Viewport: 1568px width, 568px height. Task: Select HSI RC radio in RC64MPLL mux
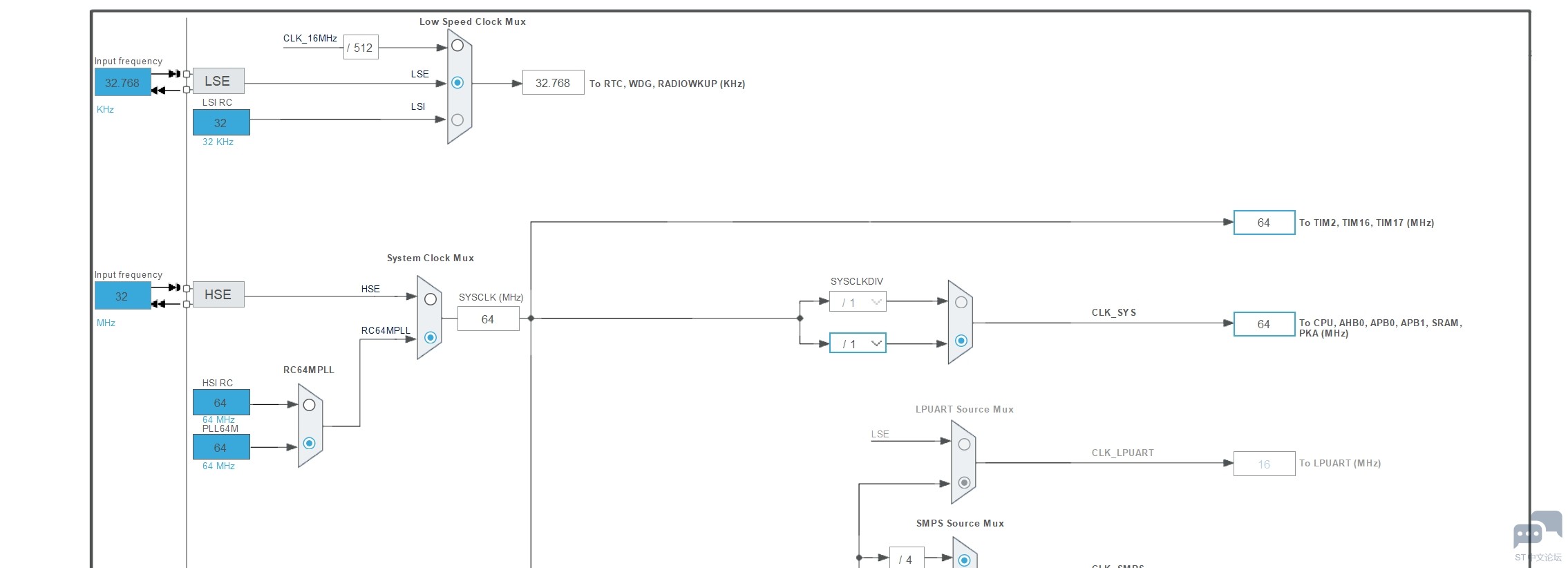[x=310, y=405]
